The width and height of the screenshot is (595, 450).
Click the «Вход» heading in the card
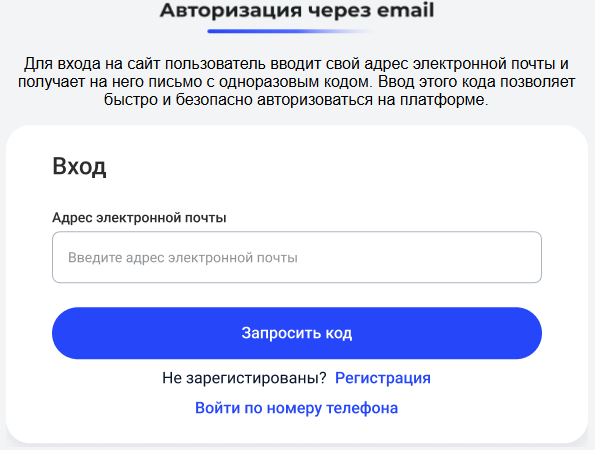pyautogui.click(x=79, y=166)
